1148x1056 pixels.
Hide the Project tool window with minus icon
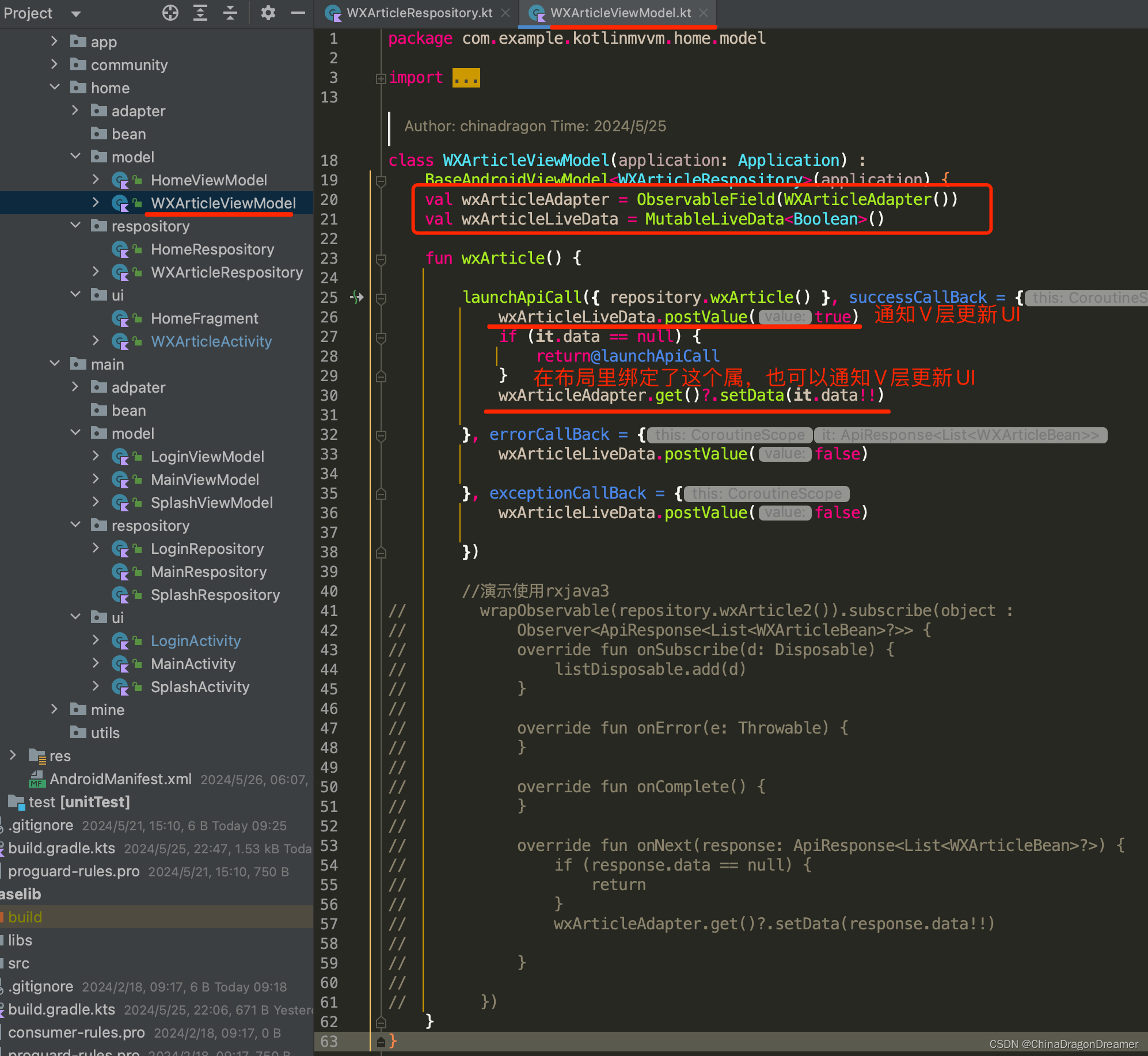pos(298,13)
